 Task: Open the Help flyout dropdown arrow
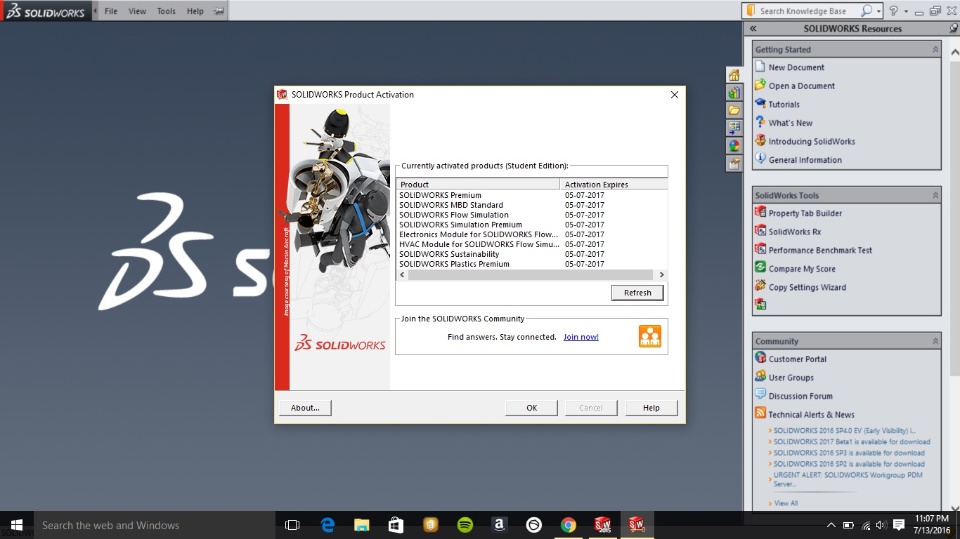coord(906,12)
